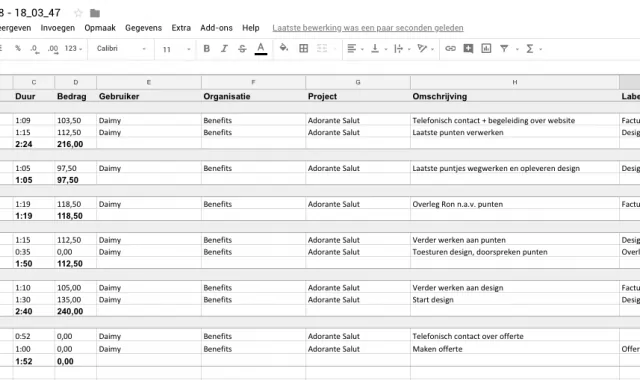Format selection as percent
The height and width of the screenshot is (380, 640).
18,48
